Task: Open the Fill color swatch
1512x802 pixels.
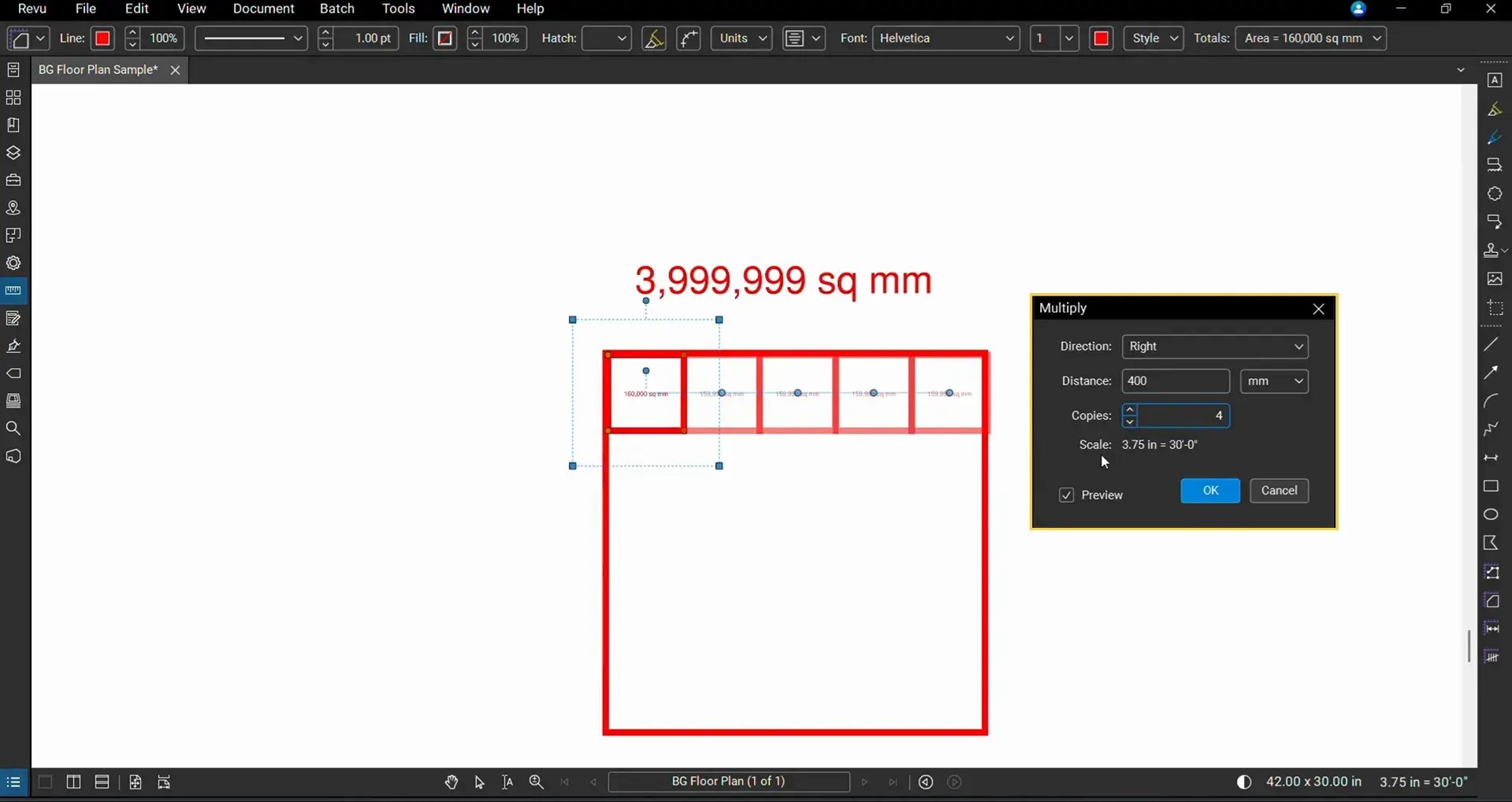Action: (x=445, y=38)
